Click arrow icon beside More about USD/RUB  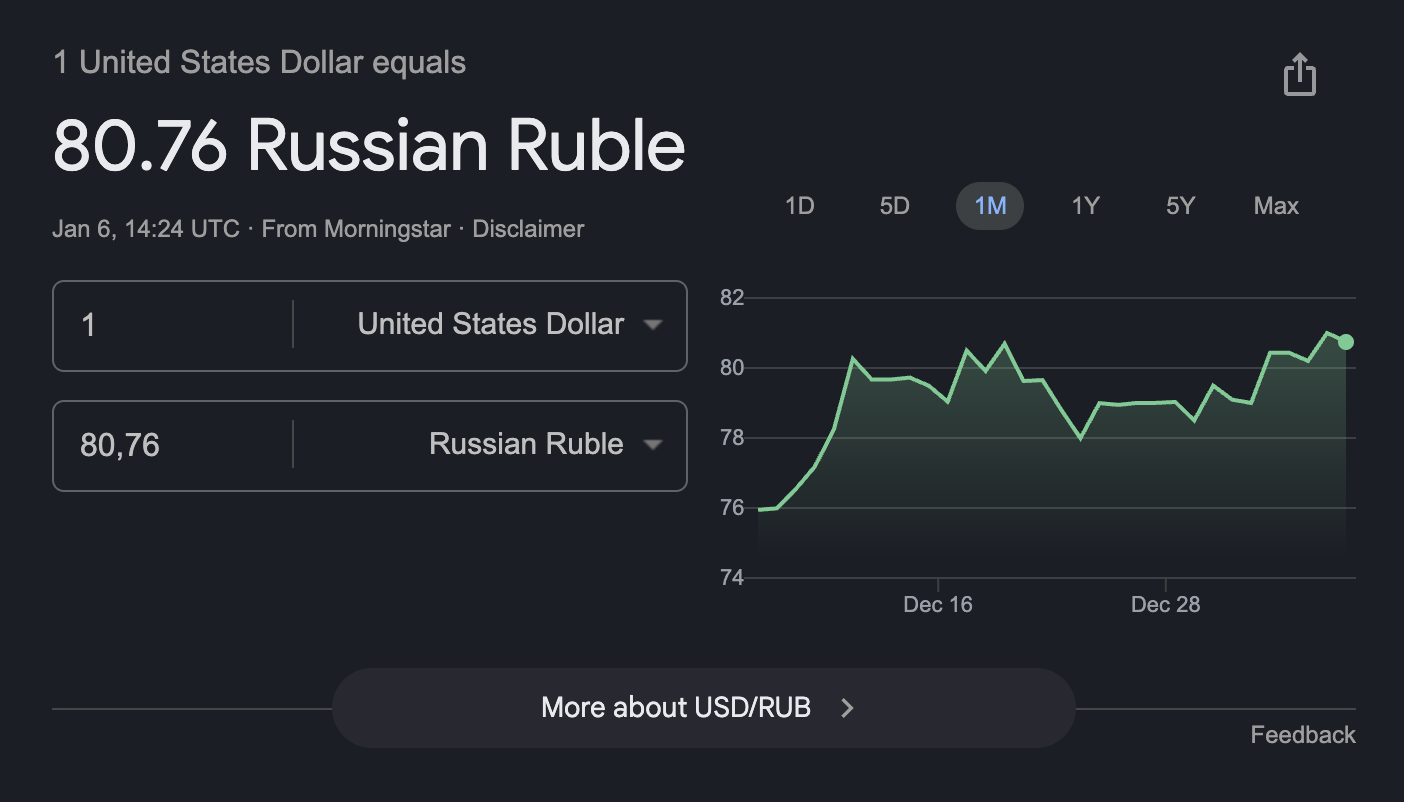point(847,708)
